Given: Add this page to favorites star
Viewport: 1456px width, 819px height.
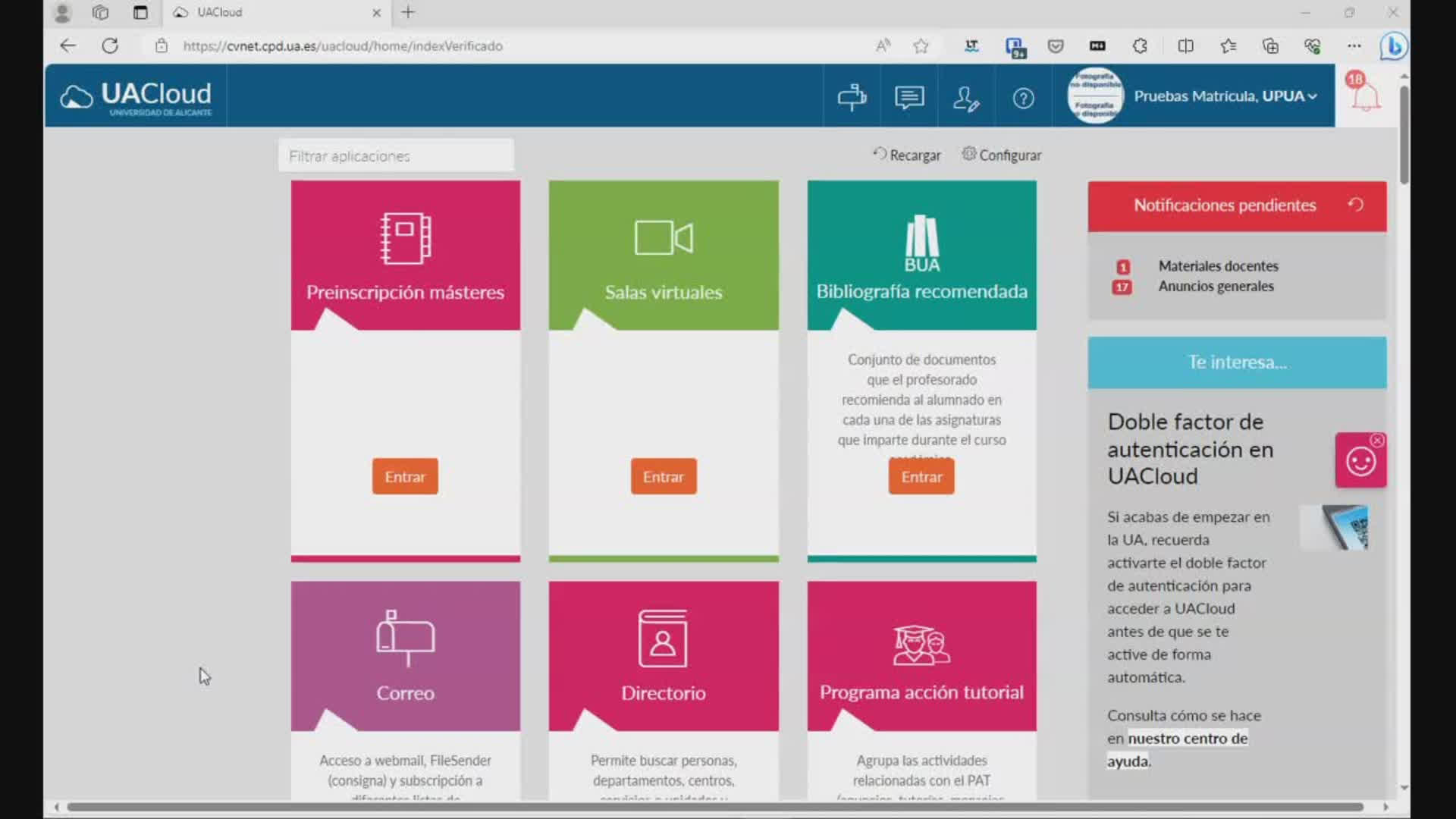Looking at the screenshot, I should (x=921, y=46).
